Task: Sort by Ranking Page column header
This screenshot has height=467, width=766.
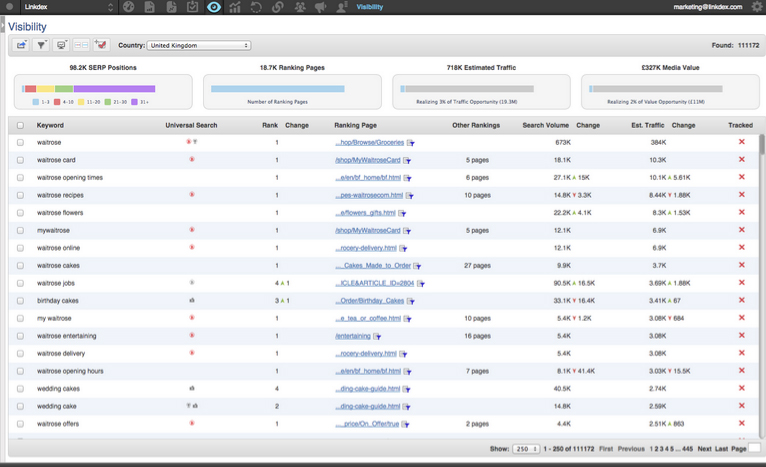Action: click(x=355, y=125)
